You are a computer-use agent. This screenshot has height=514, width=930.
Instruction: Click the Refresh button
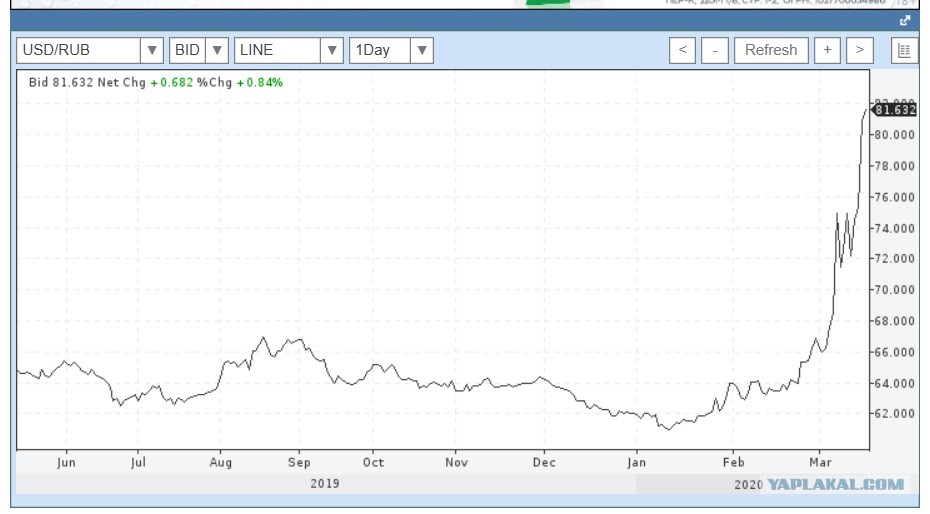[x=771, y=50]
